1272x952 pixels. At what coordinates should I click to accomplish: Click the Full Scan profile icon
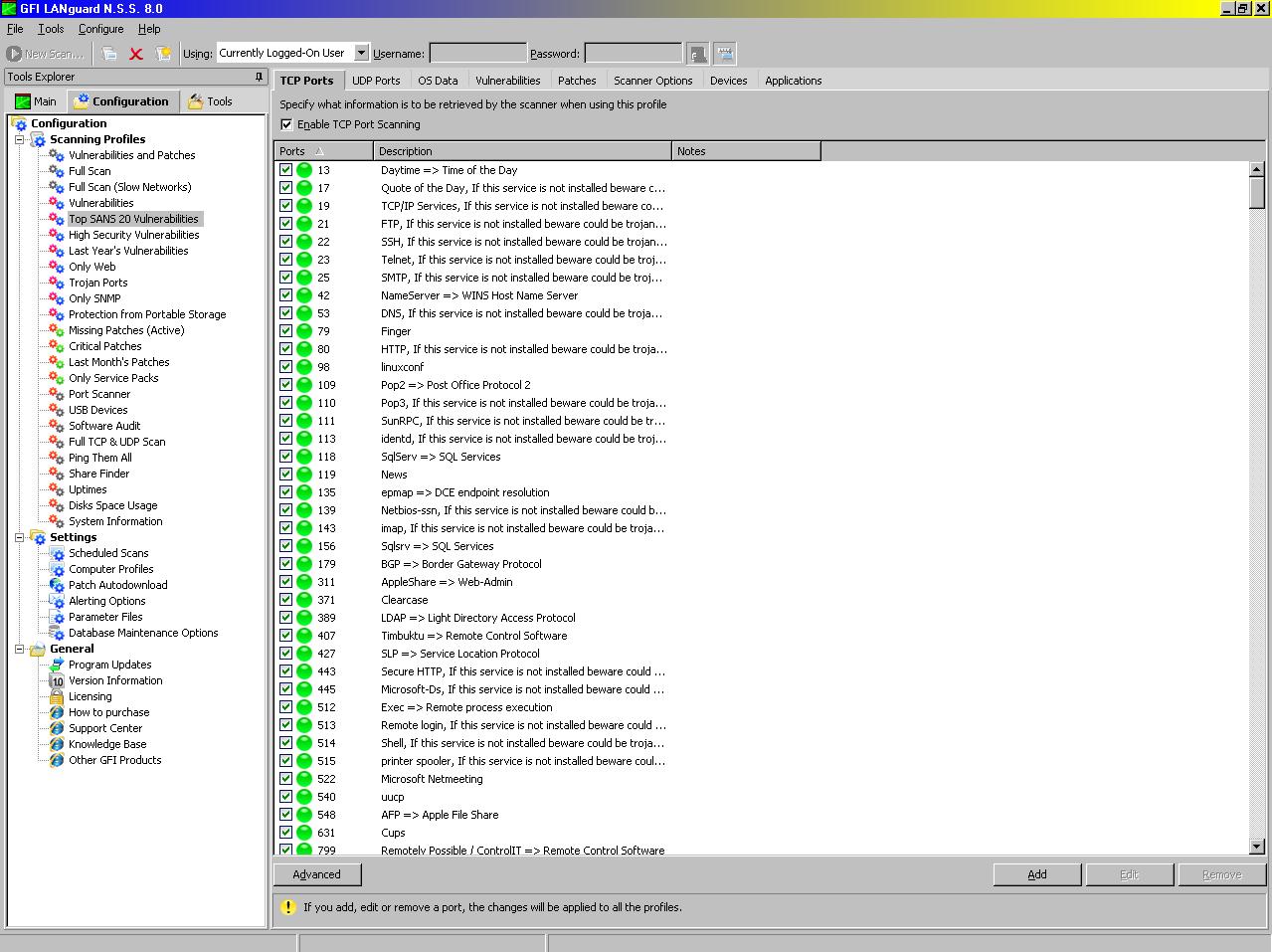(57, 171)
